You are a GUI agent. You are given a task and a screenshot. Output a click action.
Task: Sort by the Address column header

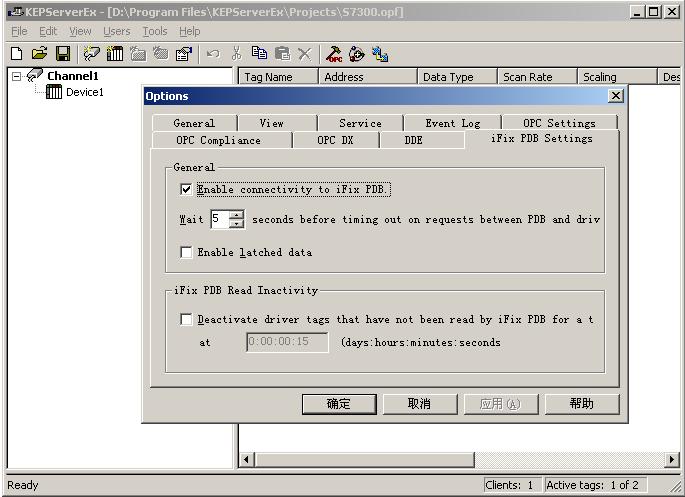368,77
